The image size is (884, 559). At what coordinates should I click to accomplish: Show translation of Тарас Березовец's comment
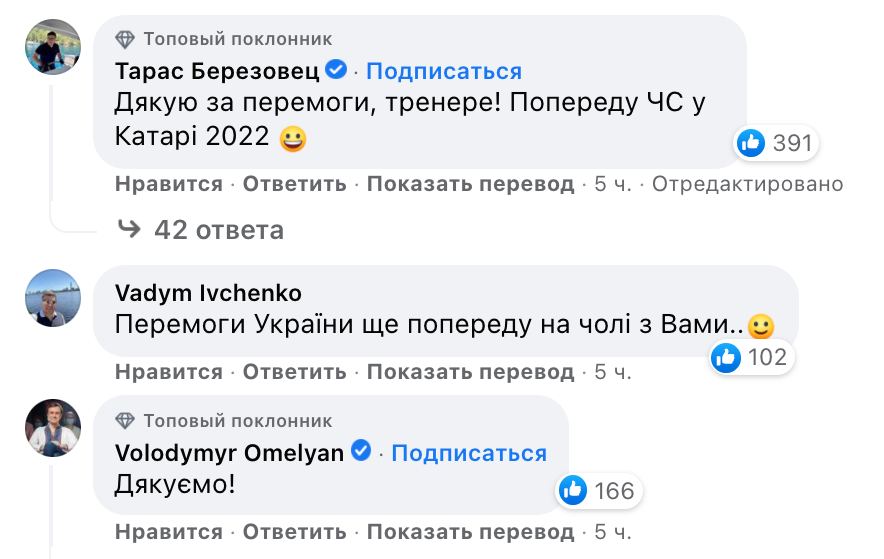470,184
